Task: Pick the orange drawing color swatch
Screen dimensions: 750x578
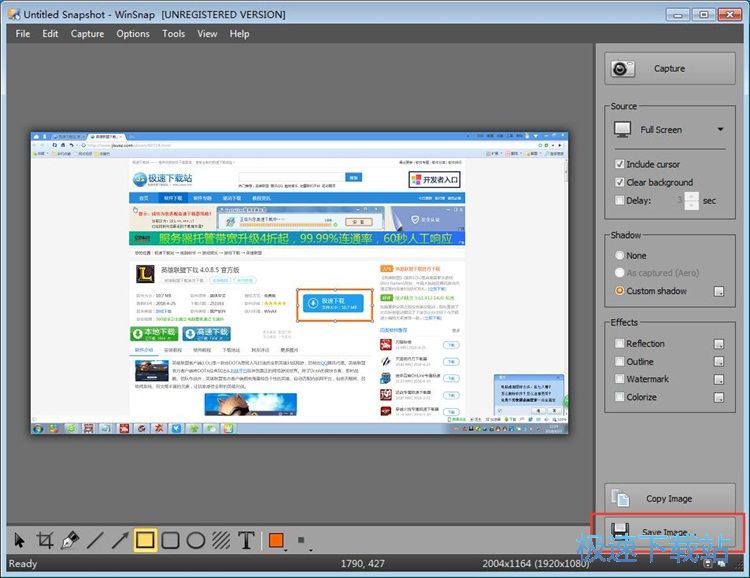Action: 276,540
